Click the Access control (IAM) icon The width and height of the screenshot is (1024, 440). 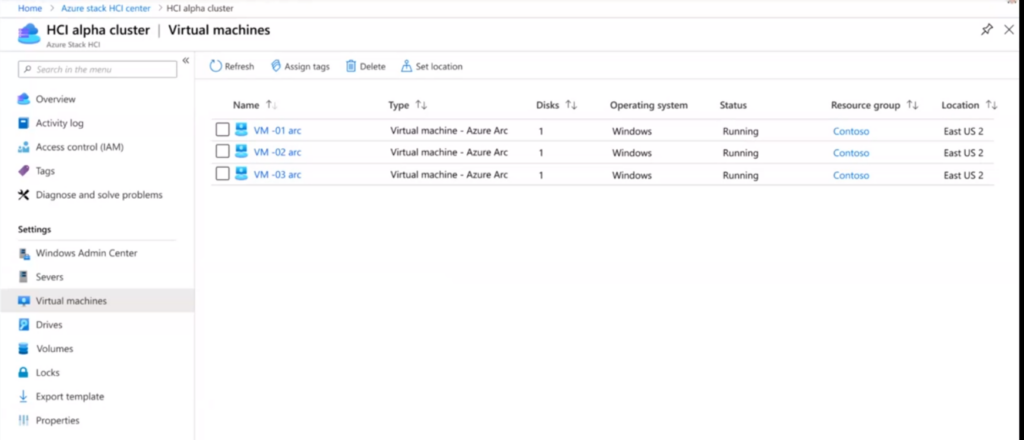click(24, 147)
